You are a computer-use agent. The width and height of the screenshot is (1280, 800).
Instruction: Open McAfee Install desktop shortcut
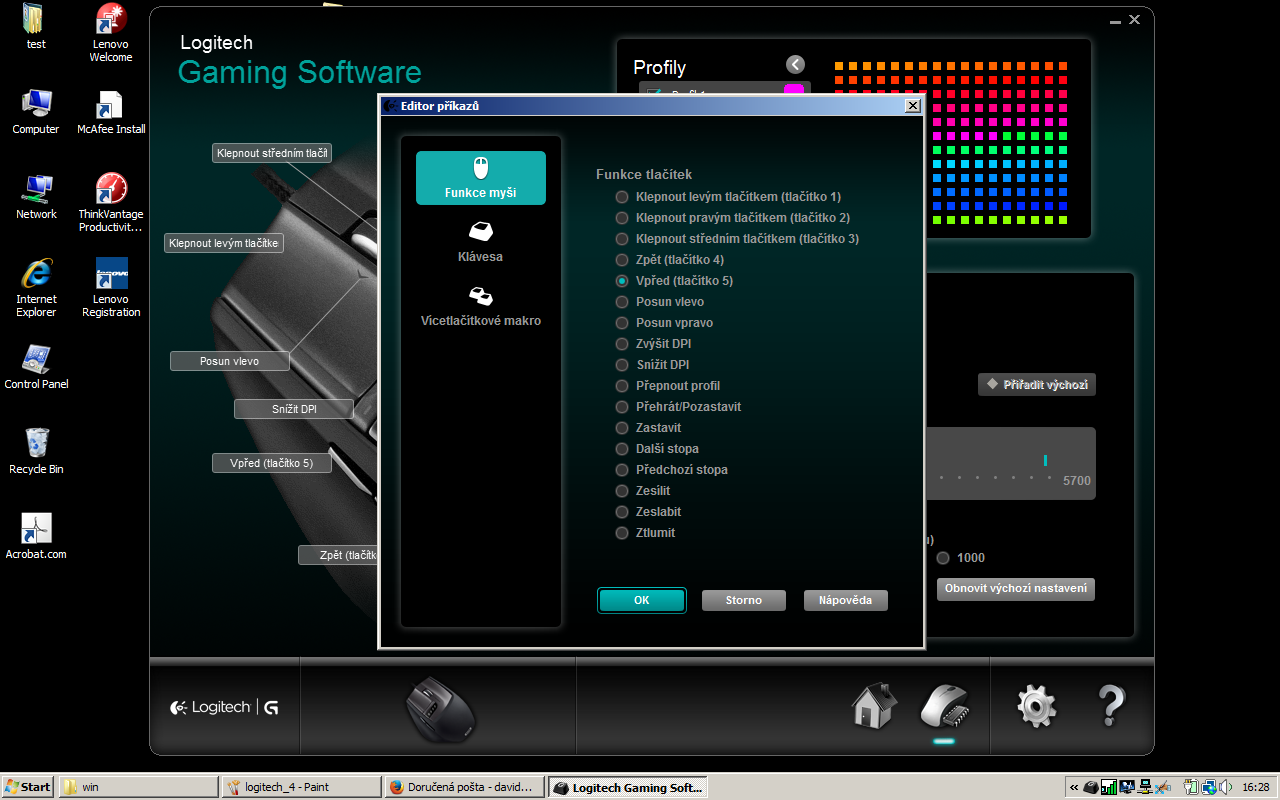(111, 111)
